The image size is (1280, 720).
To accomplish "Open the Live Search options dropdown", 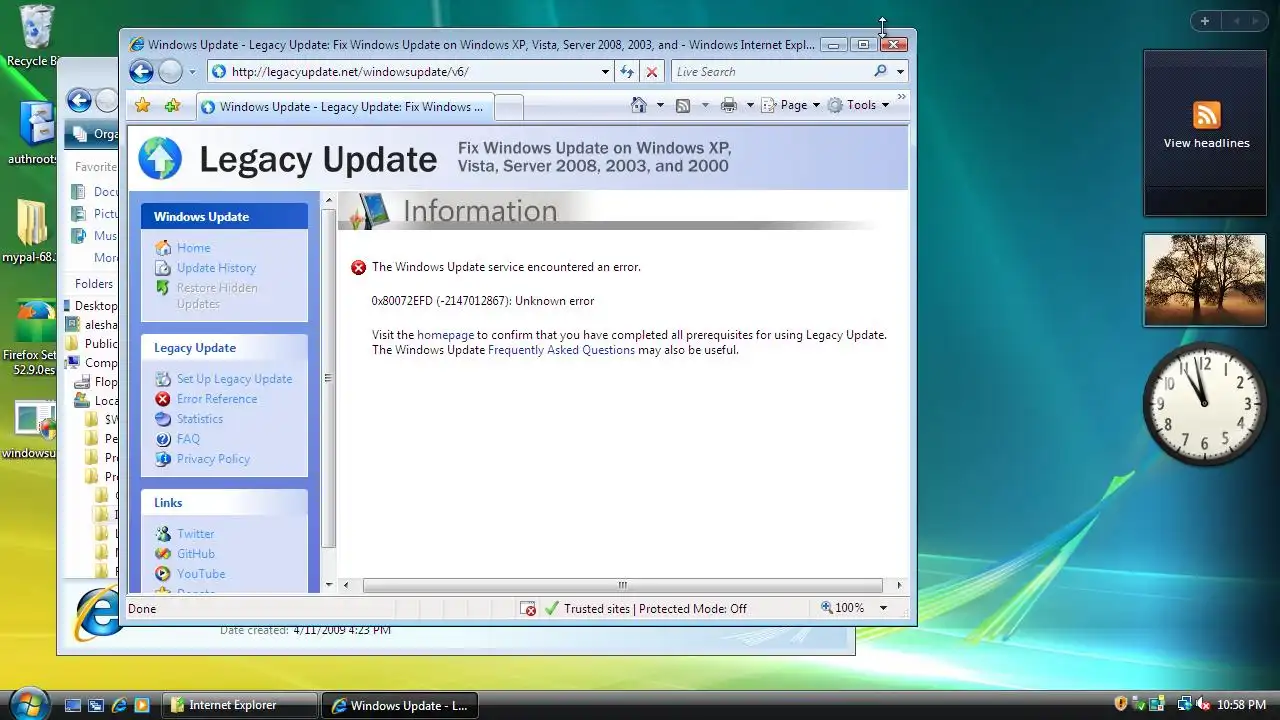I will (900, 72).
